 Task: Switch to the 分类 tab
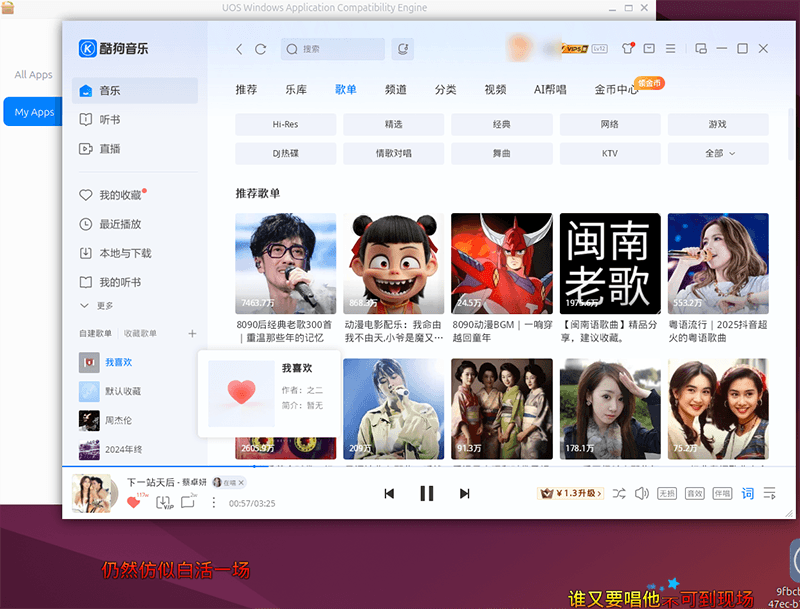[x=445, y=90]
